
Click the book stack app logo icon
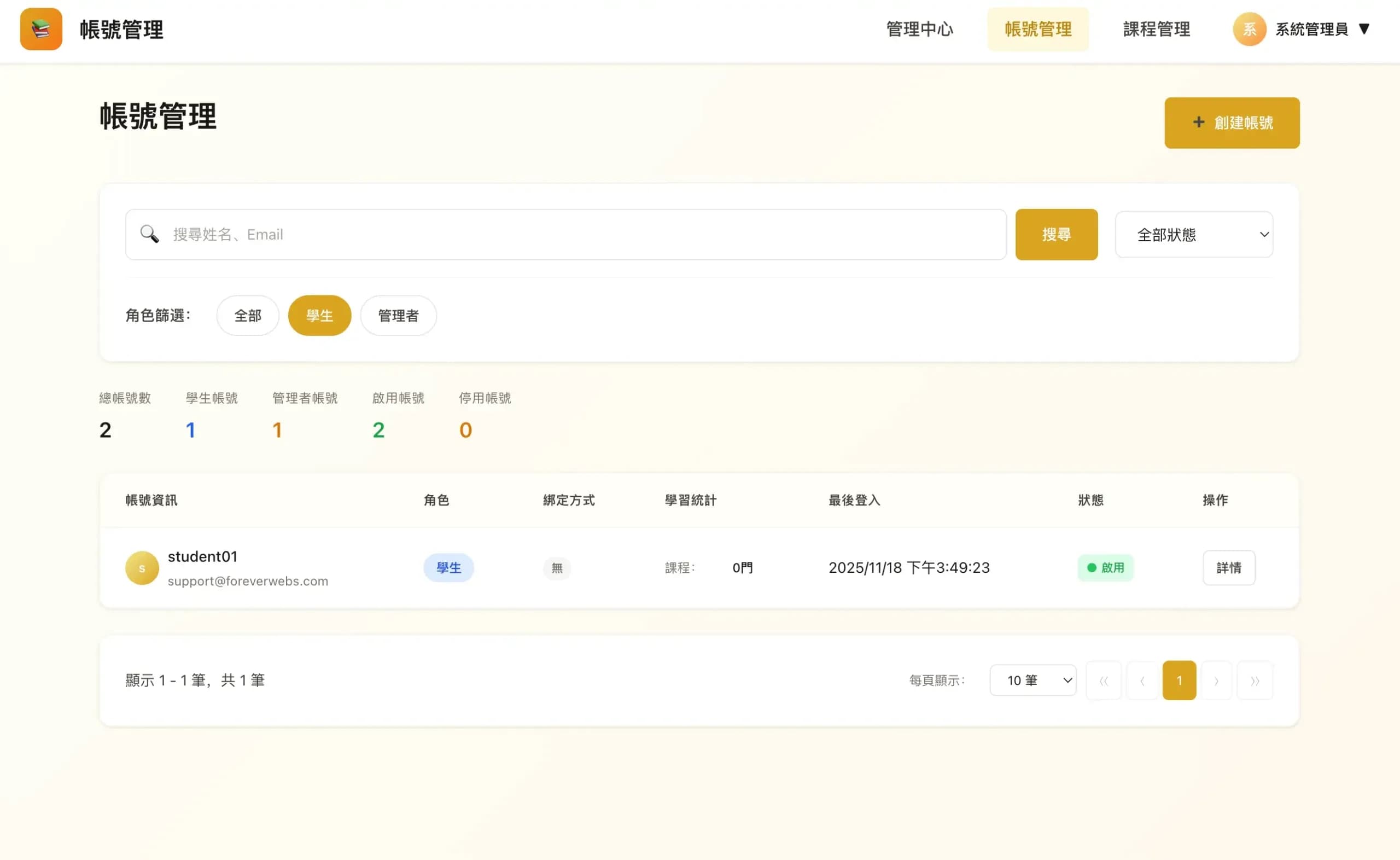pyautogui.click(x=40, y=29)
